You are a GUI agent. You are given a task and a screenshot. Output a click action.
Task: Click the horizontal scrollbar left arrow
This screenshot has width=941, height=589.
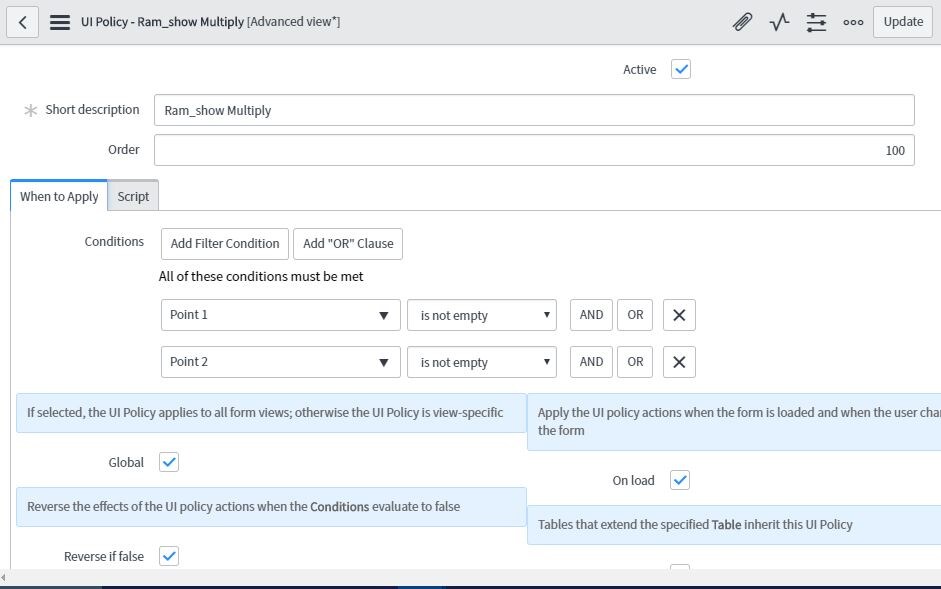coord(3,578)
